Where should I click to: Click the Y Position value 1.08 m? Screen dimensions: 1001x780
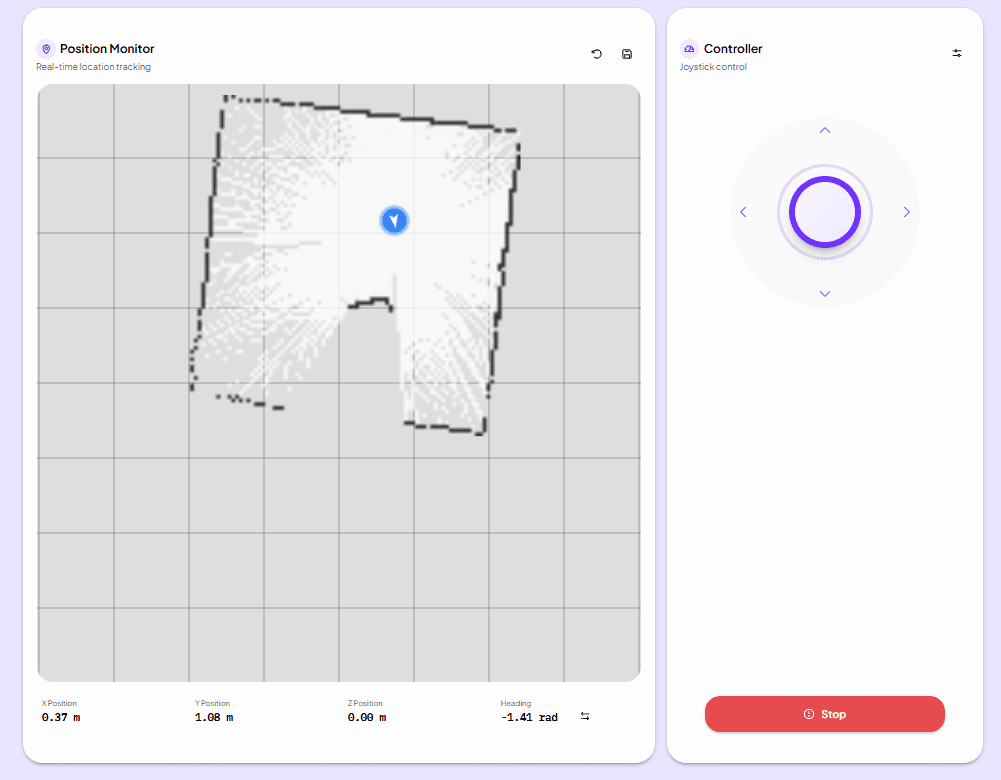click(x=214, y=717)
